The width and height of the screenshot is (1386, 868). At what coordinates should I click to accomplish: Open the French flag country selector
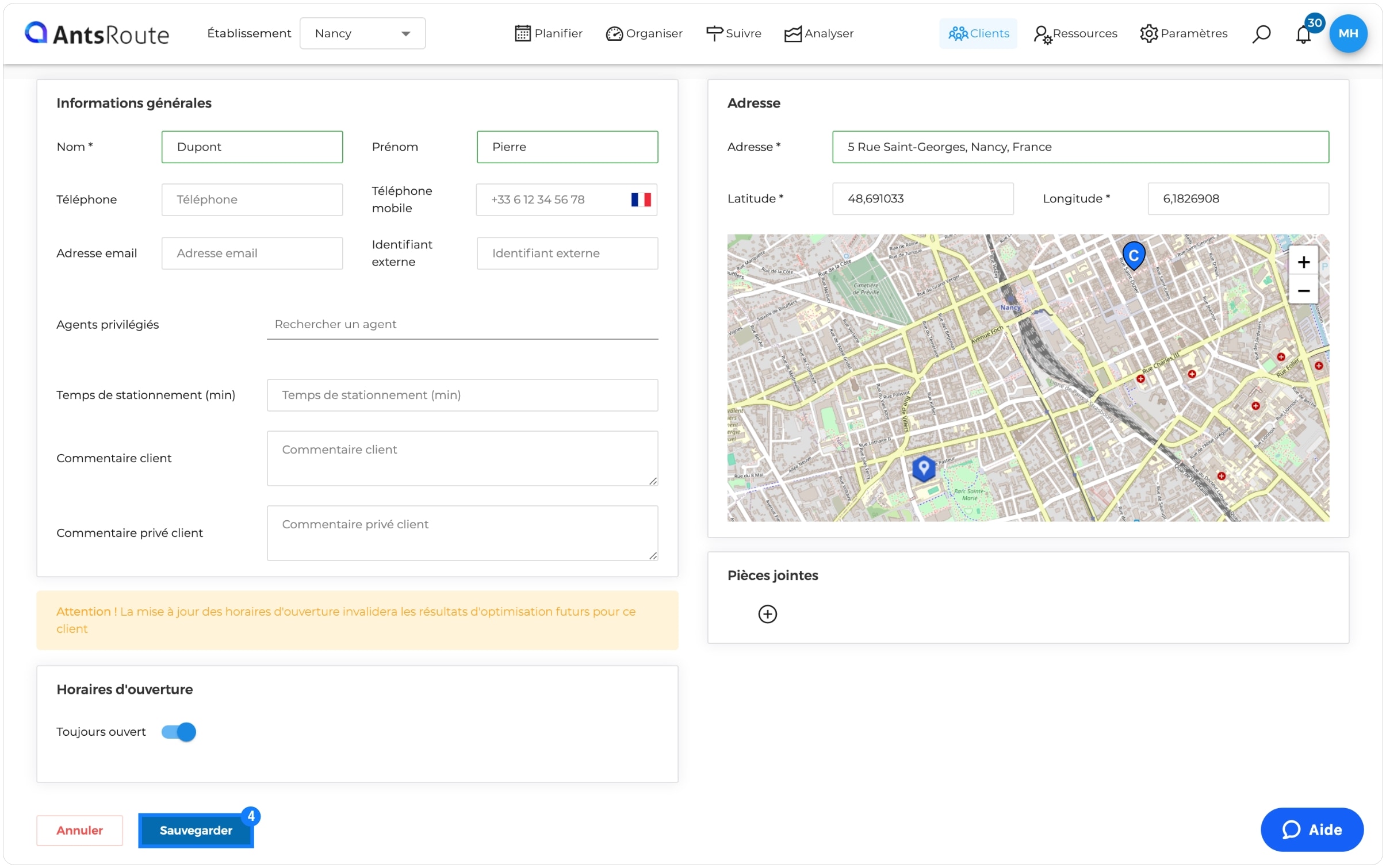pos(641,199)
